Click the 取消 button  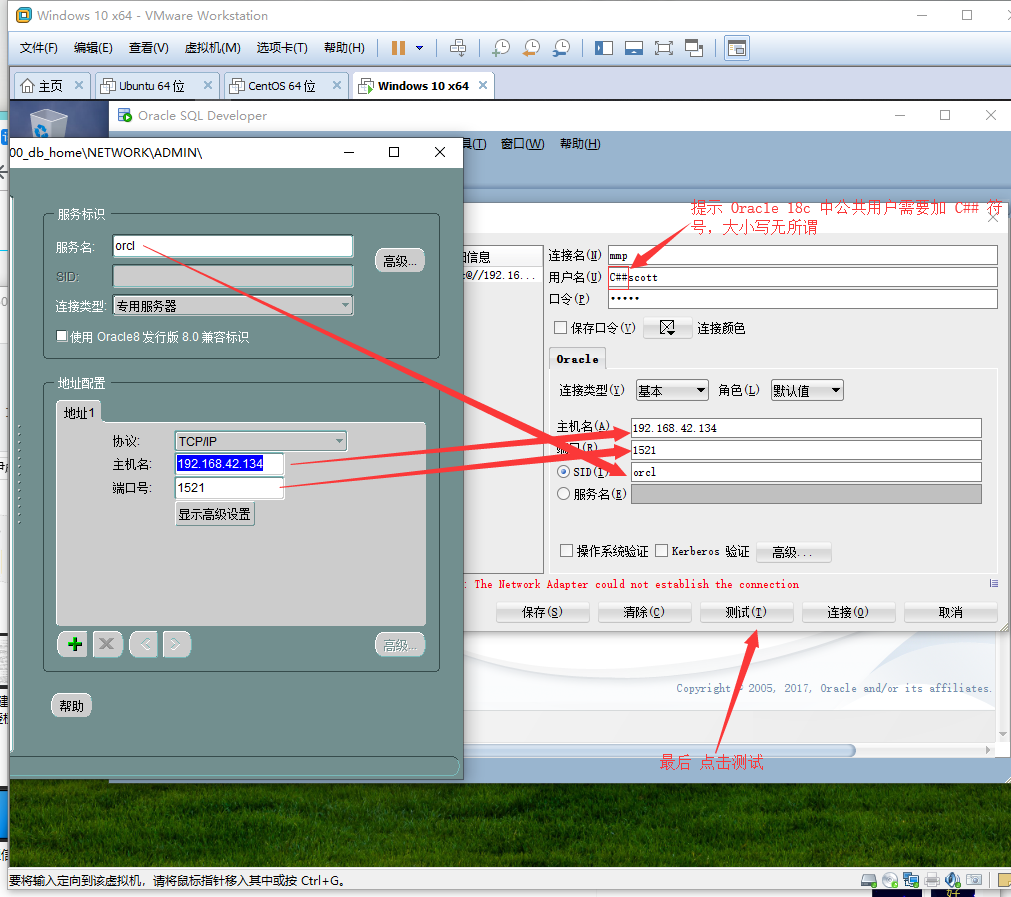pos(950,612)
